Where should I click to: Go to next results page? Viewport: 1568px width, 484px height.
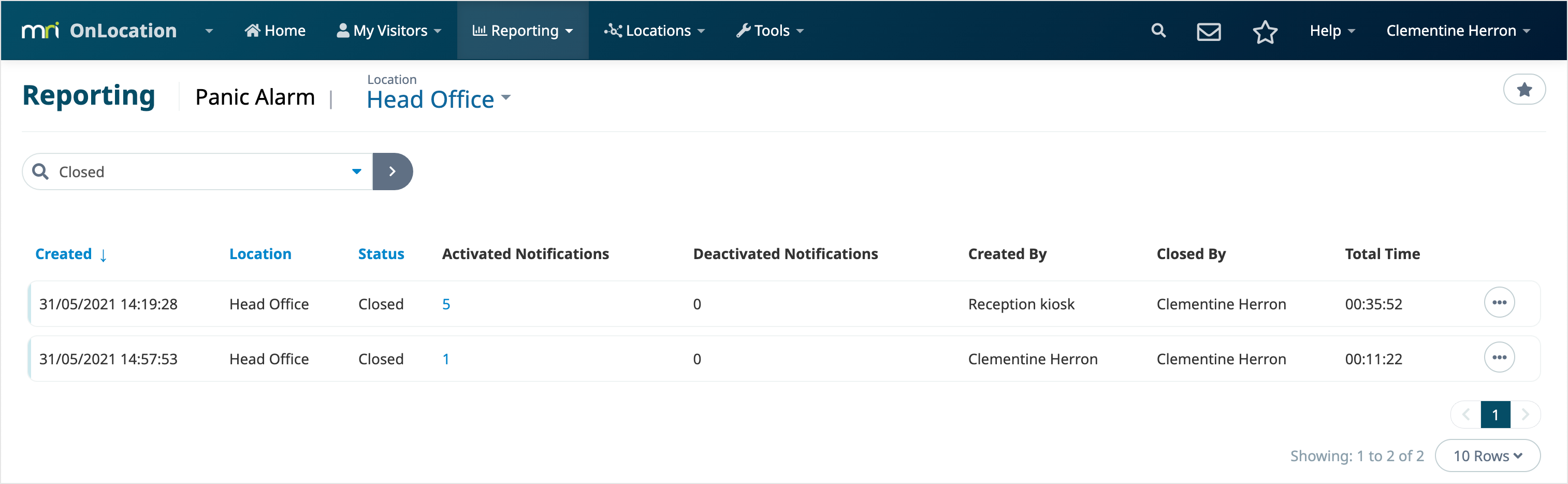(x=1525, y=415)
